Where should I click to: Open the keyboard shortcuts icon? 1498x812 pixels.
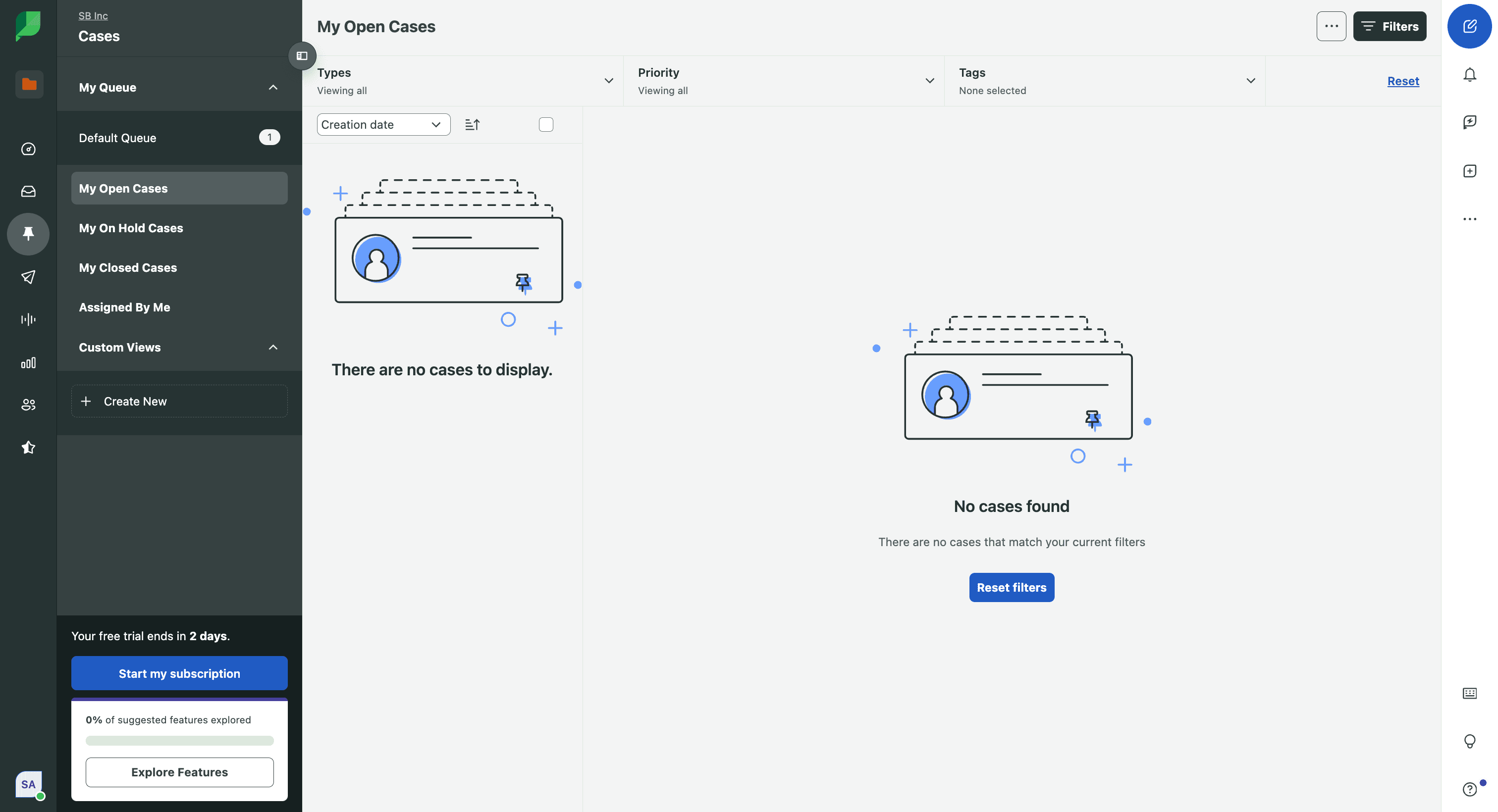point(1469,693)
